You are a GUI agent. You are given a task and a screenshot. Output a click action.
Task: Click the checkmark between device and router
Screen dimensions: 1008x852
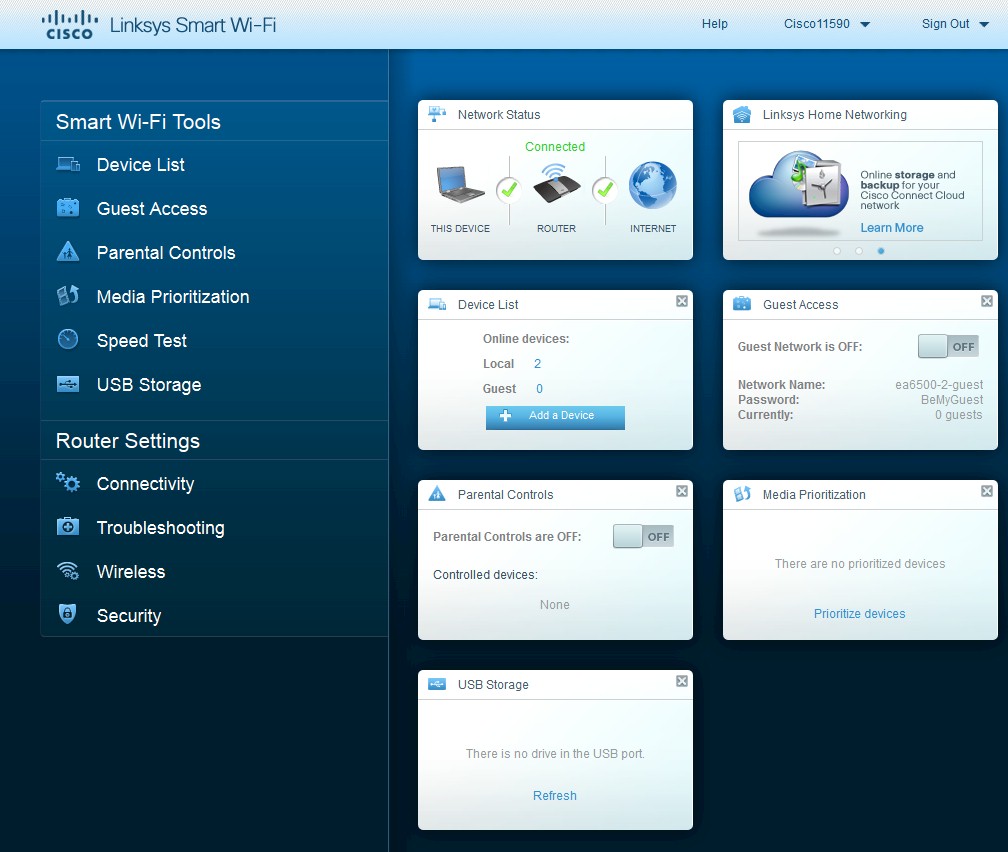tap(508, 190)
